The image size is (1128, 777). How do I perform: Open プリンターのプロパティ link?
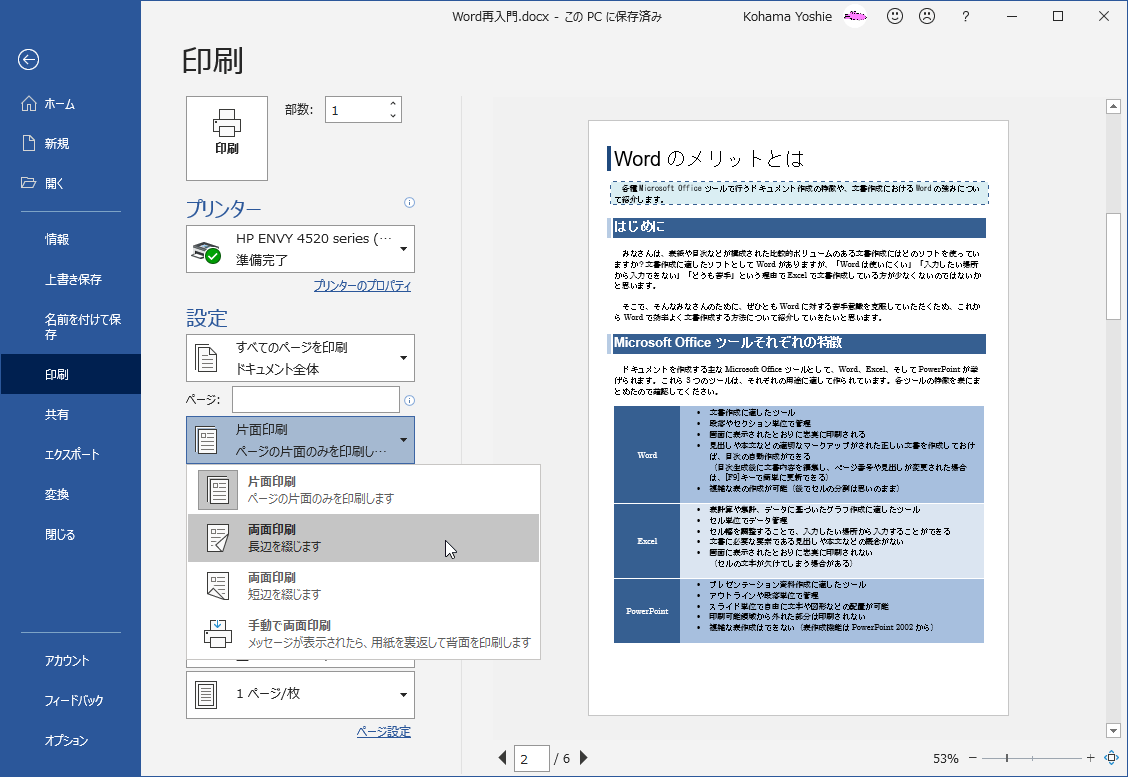click(x=362, y=286)
